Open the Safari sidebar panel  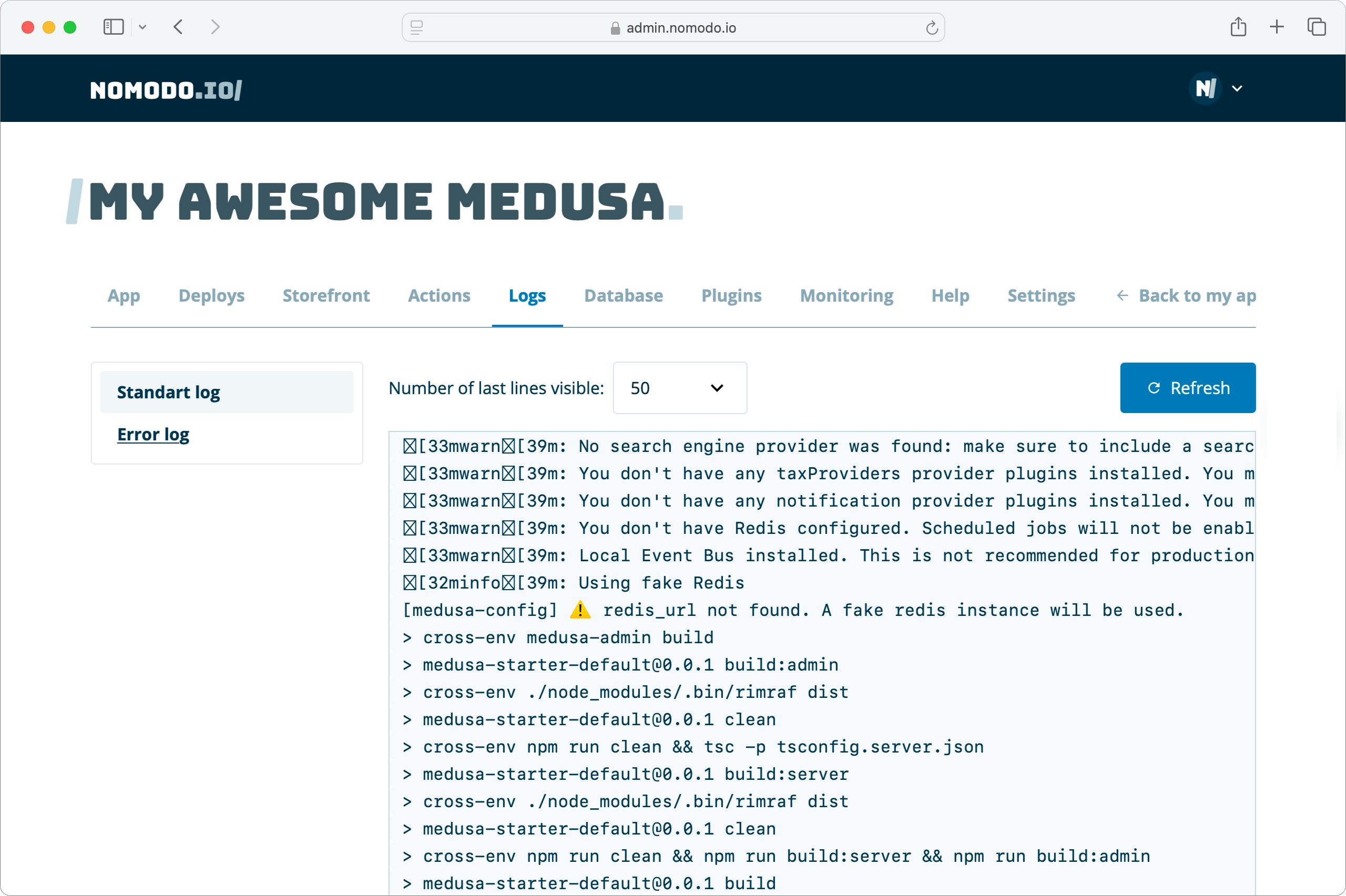point(113,27)
